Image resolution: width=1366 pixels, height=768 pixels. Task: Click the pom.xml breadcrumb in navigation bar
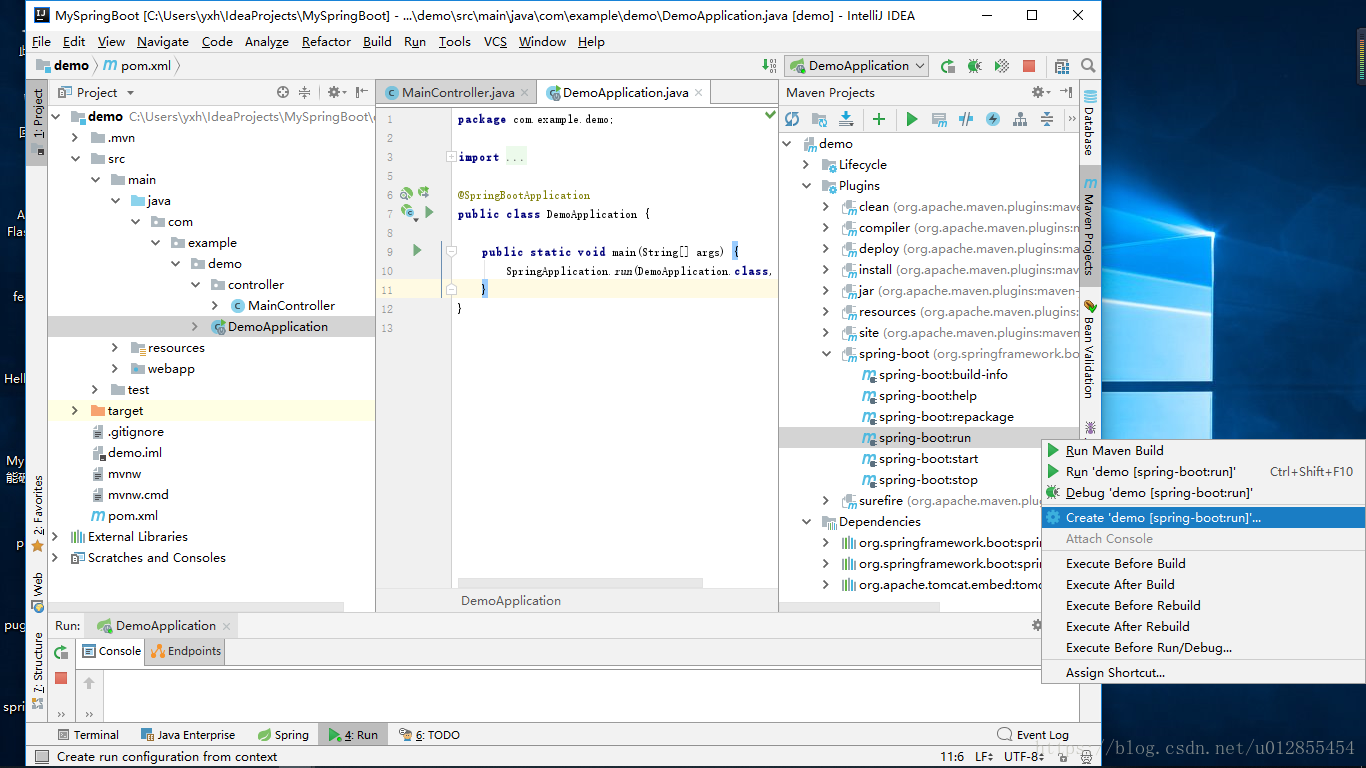click(136, 66)
